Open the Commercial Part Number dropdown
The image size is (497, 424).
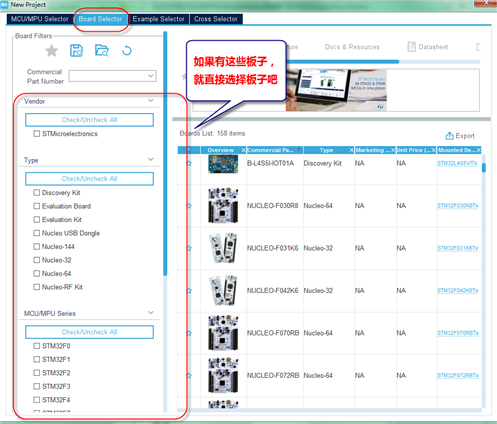click(112, 76)
